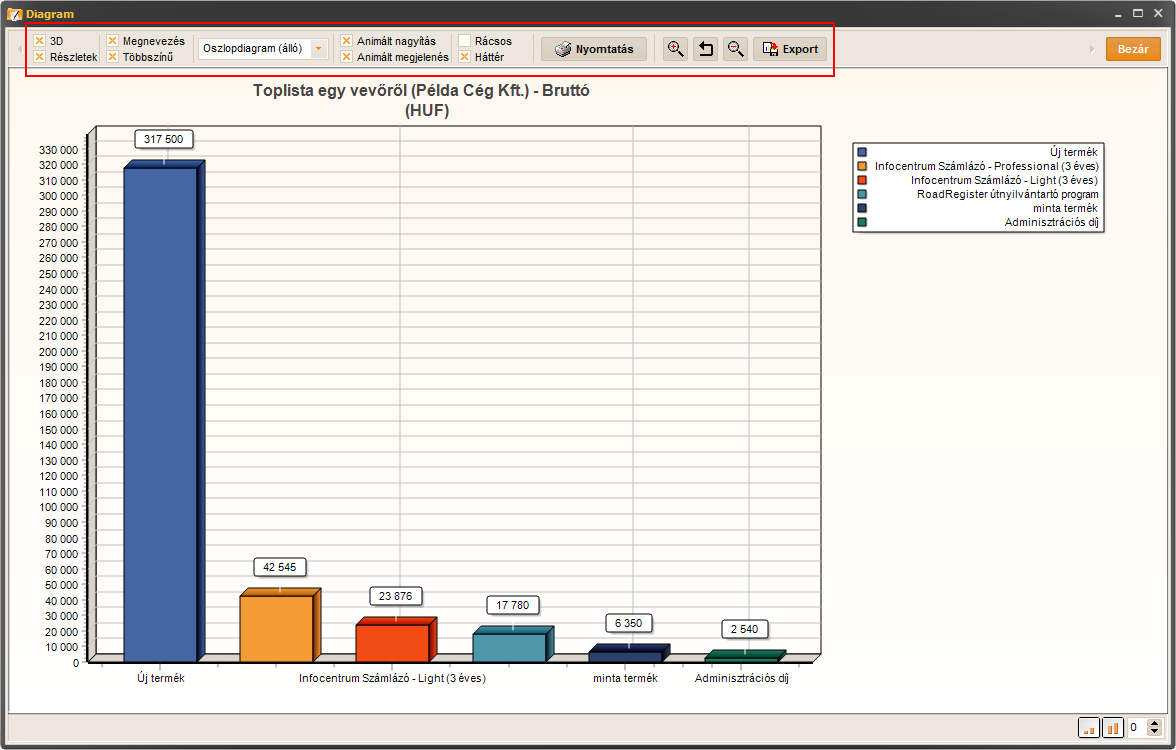Enable the Rácsos checkbox
The width and height of the screenshot is (1176, 750).
pos(464,40)
